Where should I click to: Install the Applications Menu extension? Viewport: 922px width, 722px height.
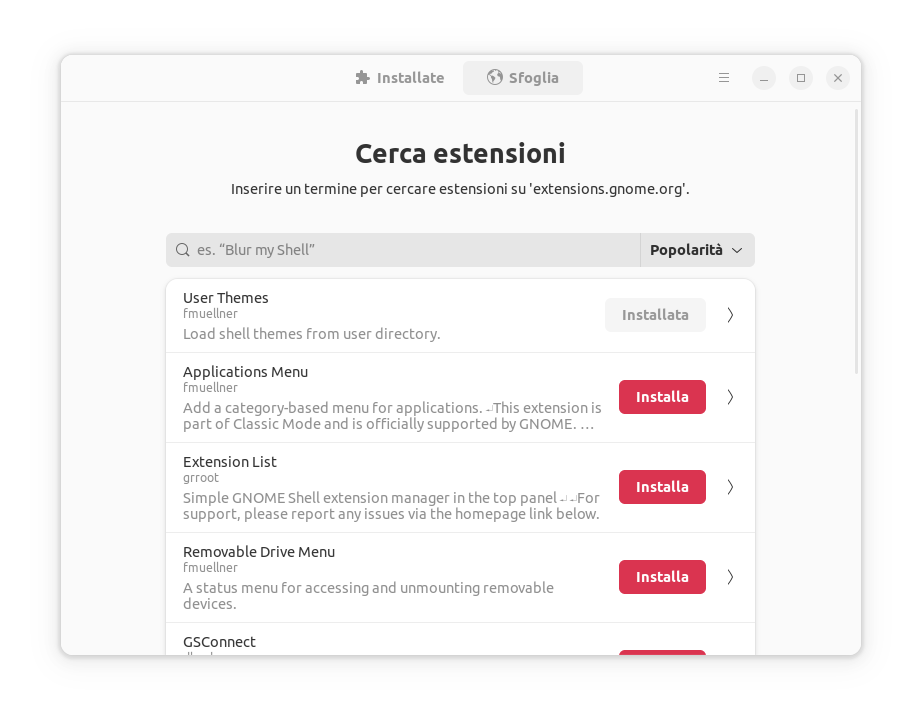(x=662, y=397)
